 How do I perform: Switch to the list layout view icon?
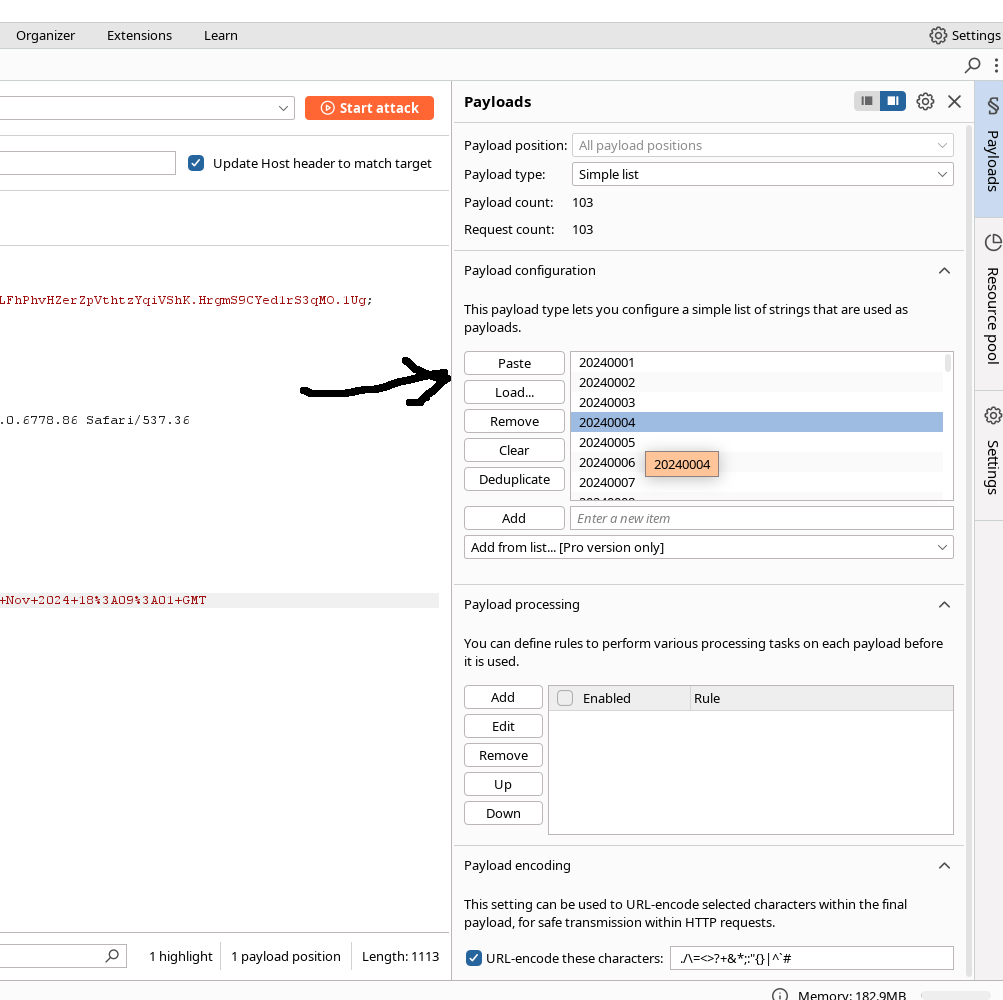pos(867,101)
